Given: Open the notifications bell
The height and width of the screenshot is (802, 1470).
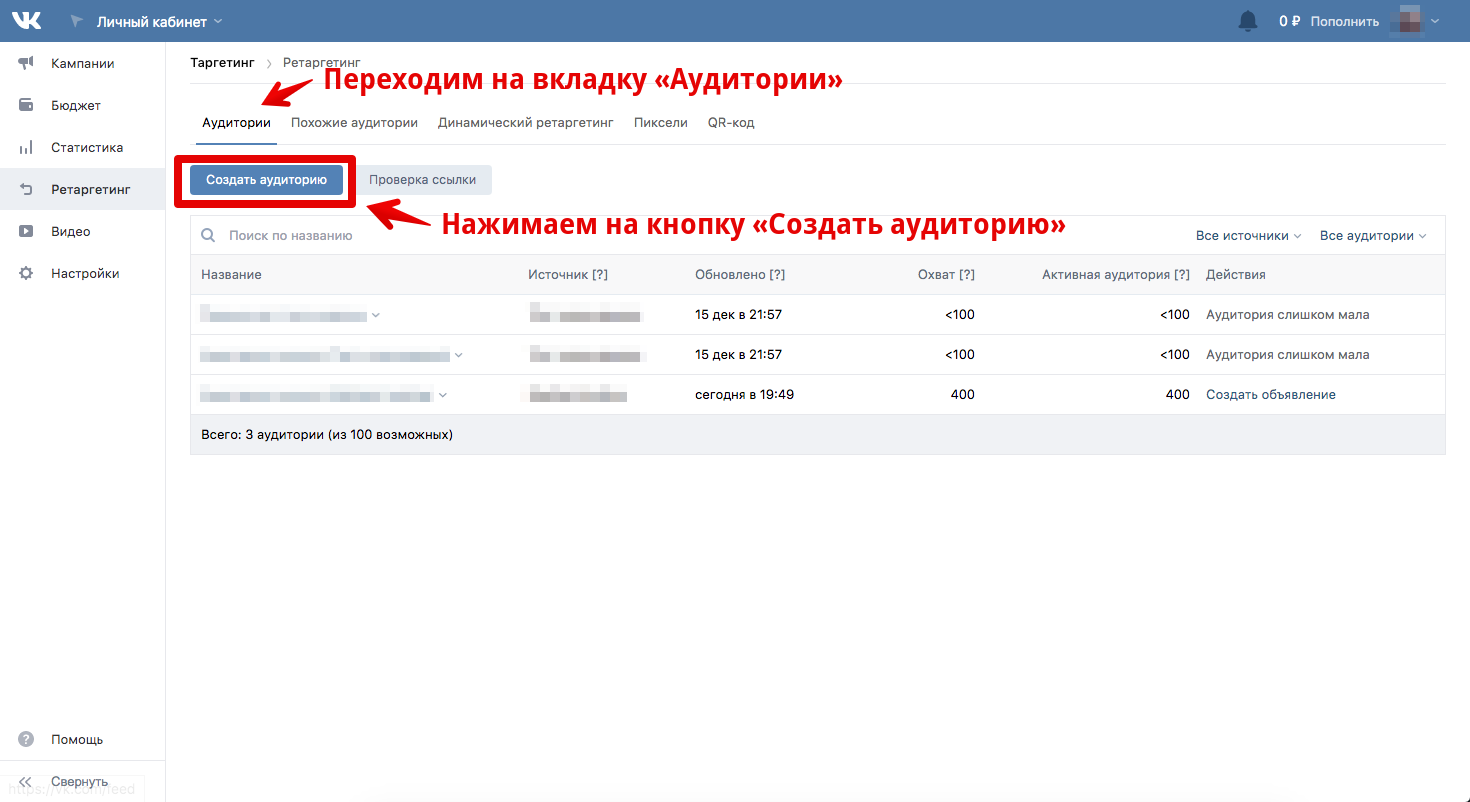Looking at the screenshot, I should (1247, 21).
